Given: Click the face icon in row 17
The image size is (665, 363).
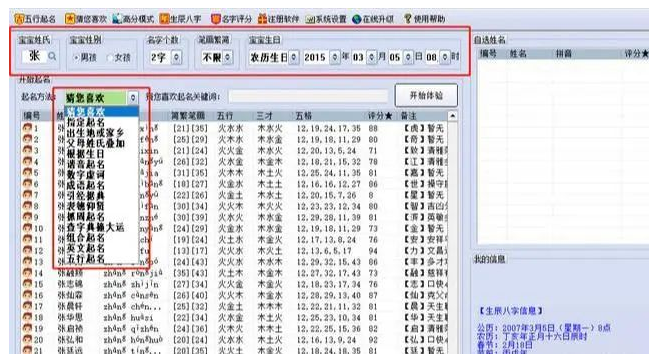Looking at the screenshot, I should coord(28,306).
